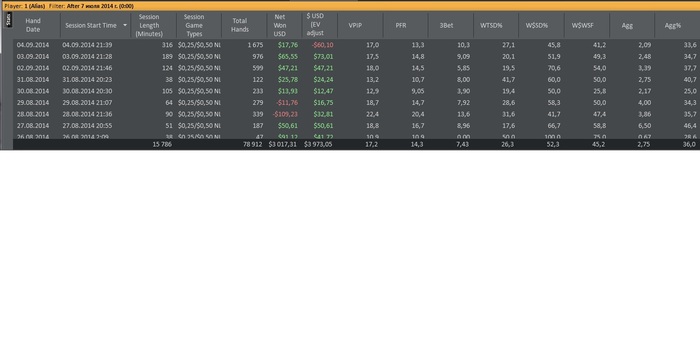
Task: Click session start time 04.09.2014 21:39
Action: coord(87,45)
